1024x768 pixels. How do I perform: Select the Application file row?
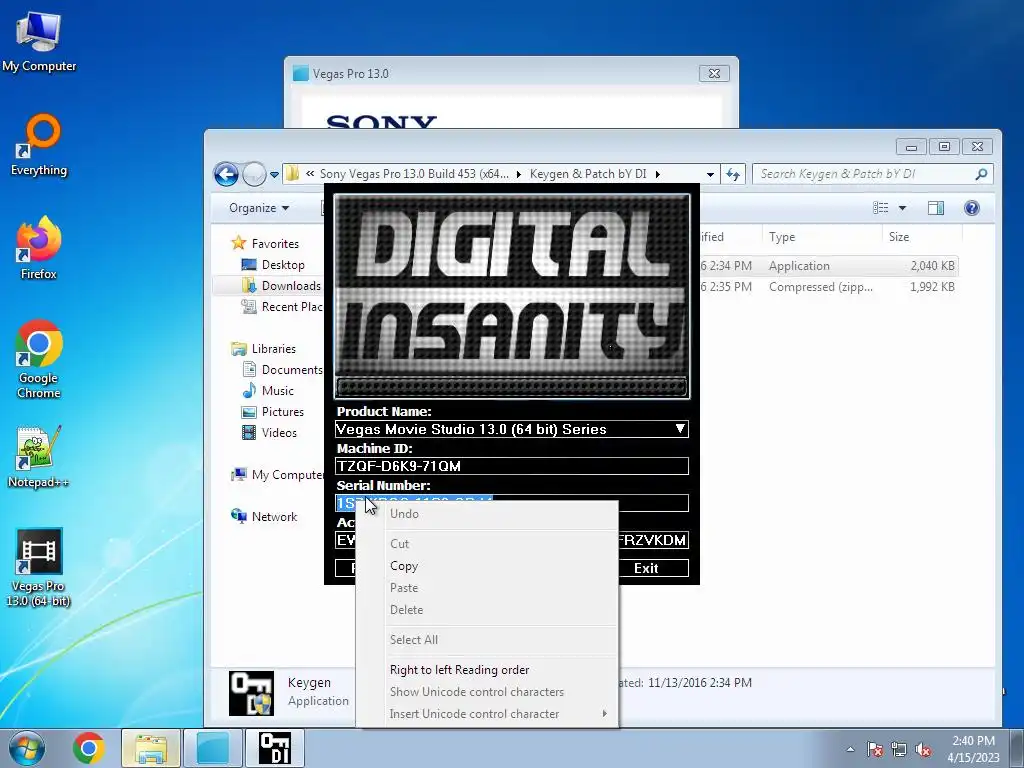tap(829, 266)
